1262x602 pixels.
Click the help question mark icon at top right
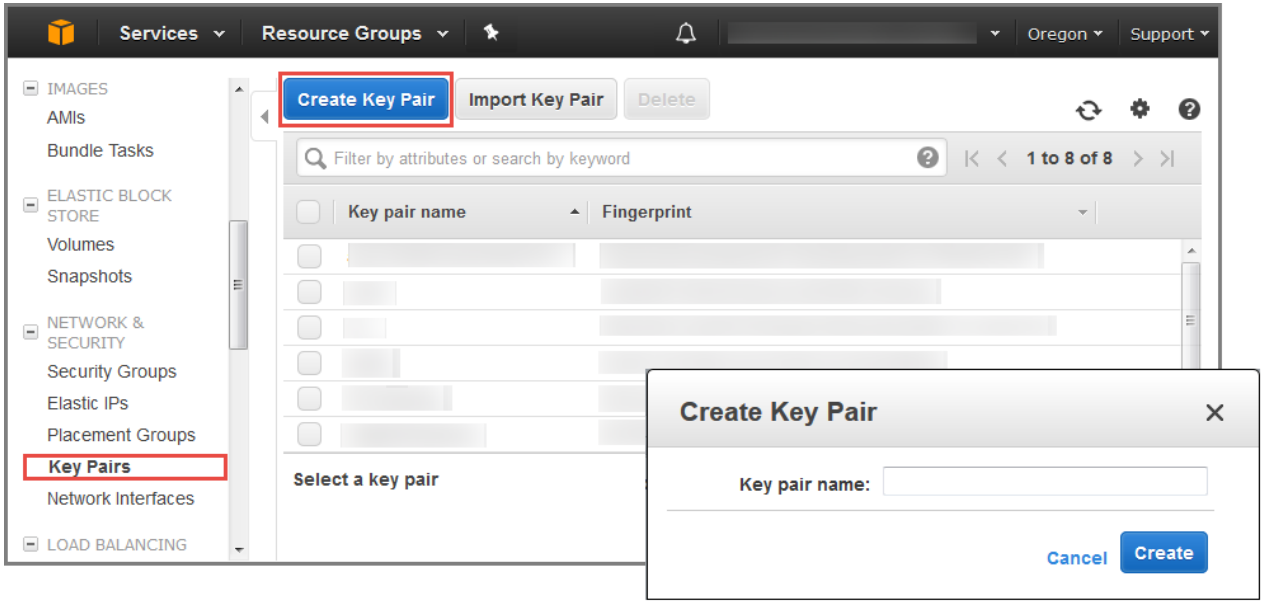point(1189,109)
